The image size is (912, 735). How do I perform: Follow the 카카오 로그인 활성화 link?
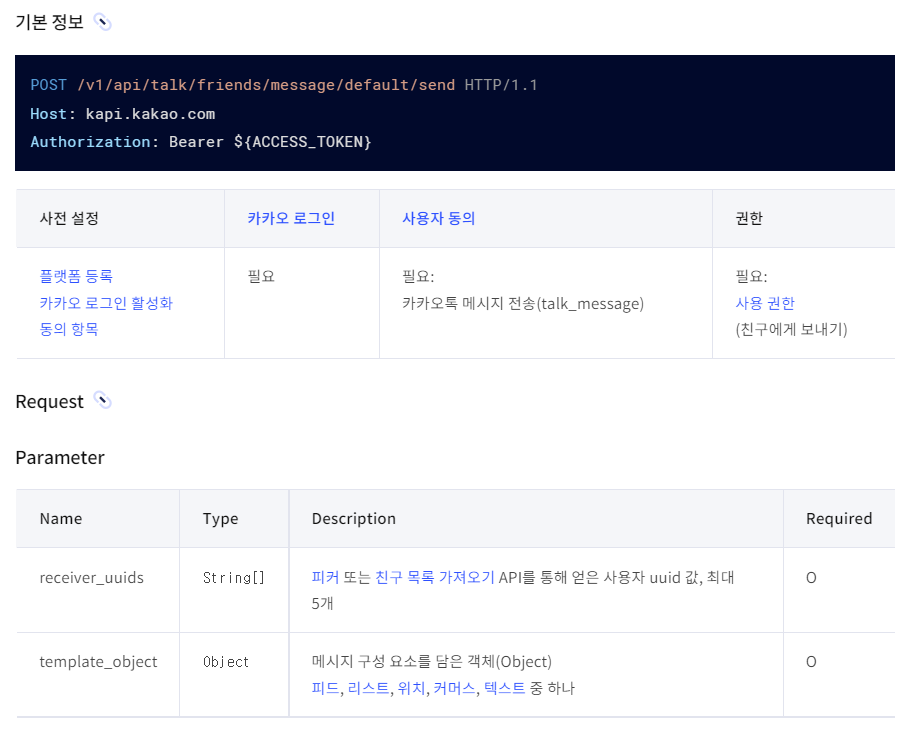point(106,303)
